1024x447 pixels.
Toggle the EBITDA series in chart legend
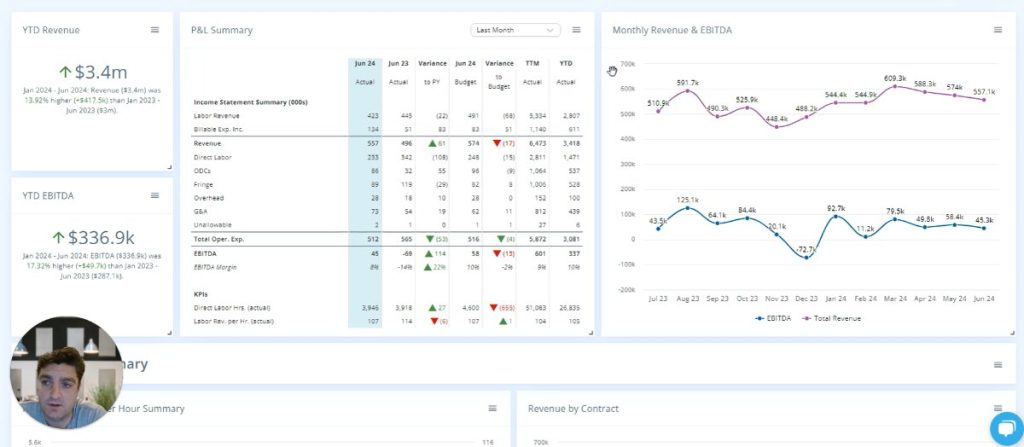click(x=772, y=318)
